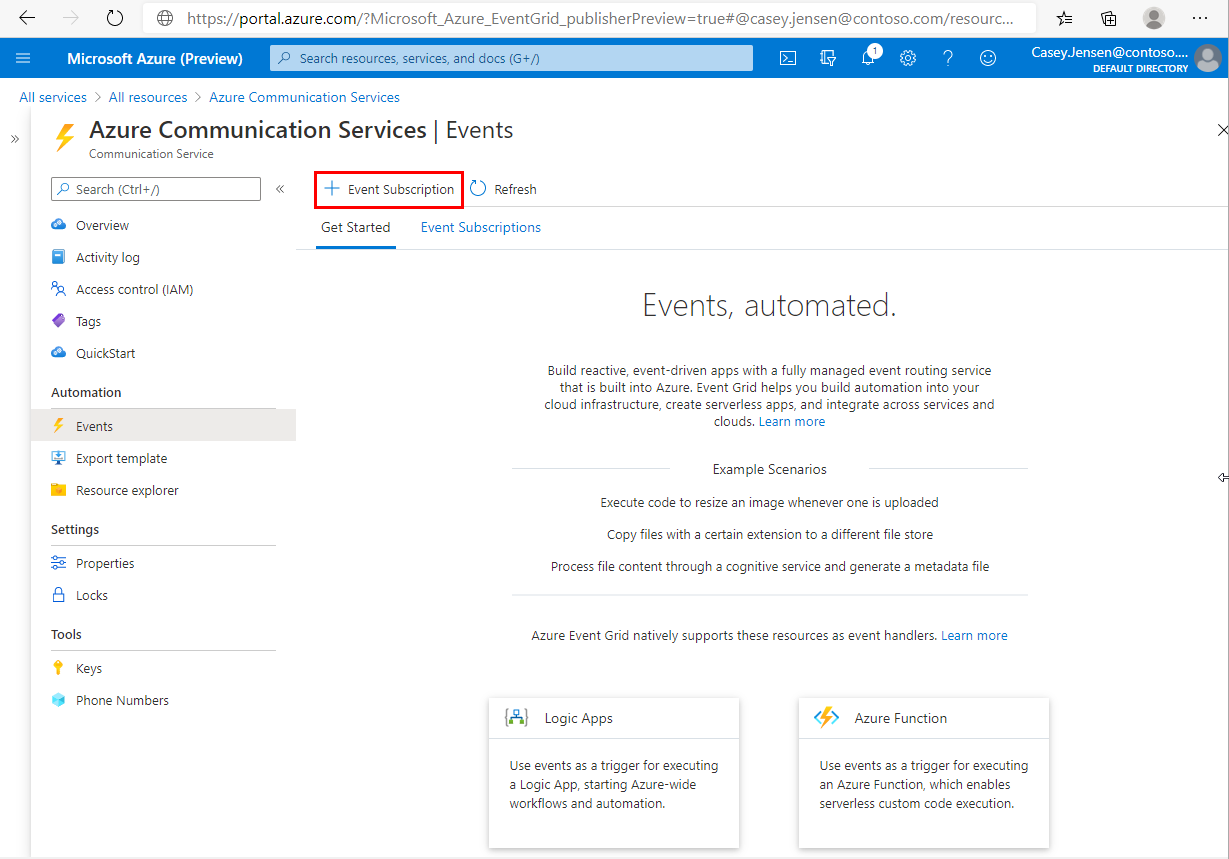Click the Logic Apps handler card icon
The width and height of the screenshot is (1229, 859).
[516, 717]
